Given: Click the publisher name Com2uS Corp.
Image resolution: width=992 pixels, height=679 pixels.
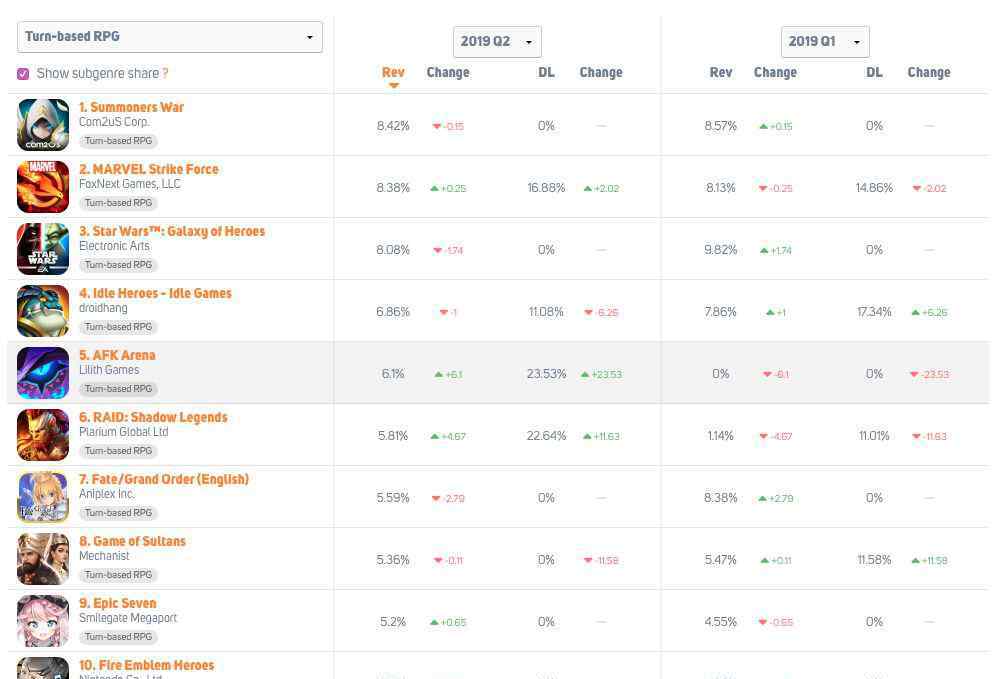Looking at the screenshot, I should pyautogui.click(x=115, y=122).
